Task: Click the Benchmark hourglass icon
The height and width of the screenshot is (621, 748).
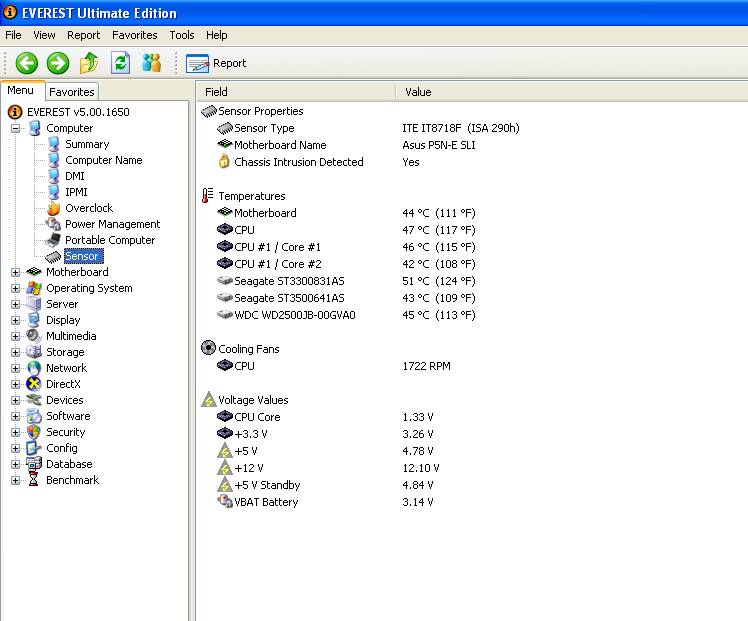Action: 34,480
